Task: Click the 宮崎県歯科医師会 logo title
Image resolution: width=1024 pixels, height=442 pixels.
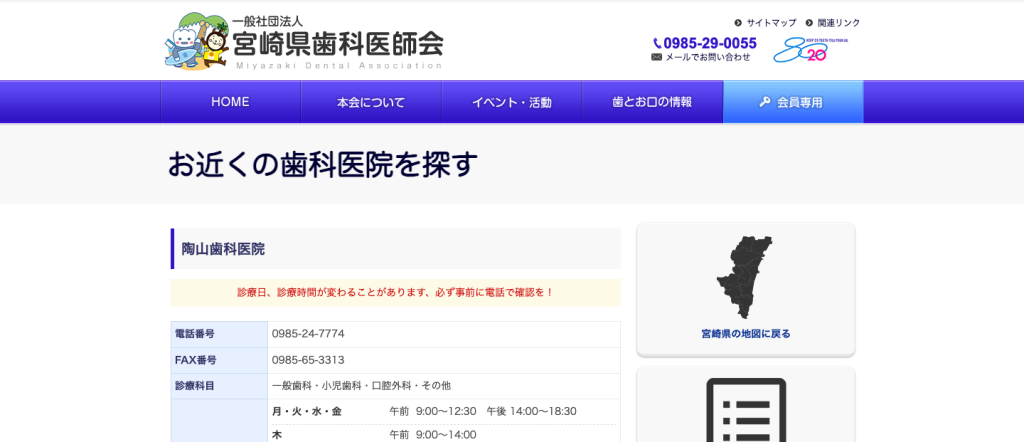Action: coord(337,42)
